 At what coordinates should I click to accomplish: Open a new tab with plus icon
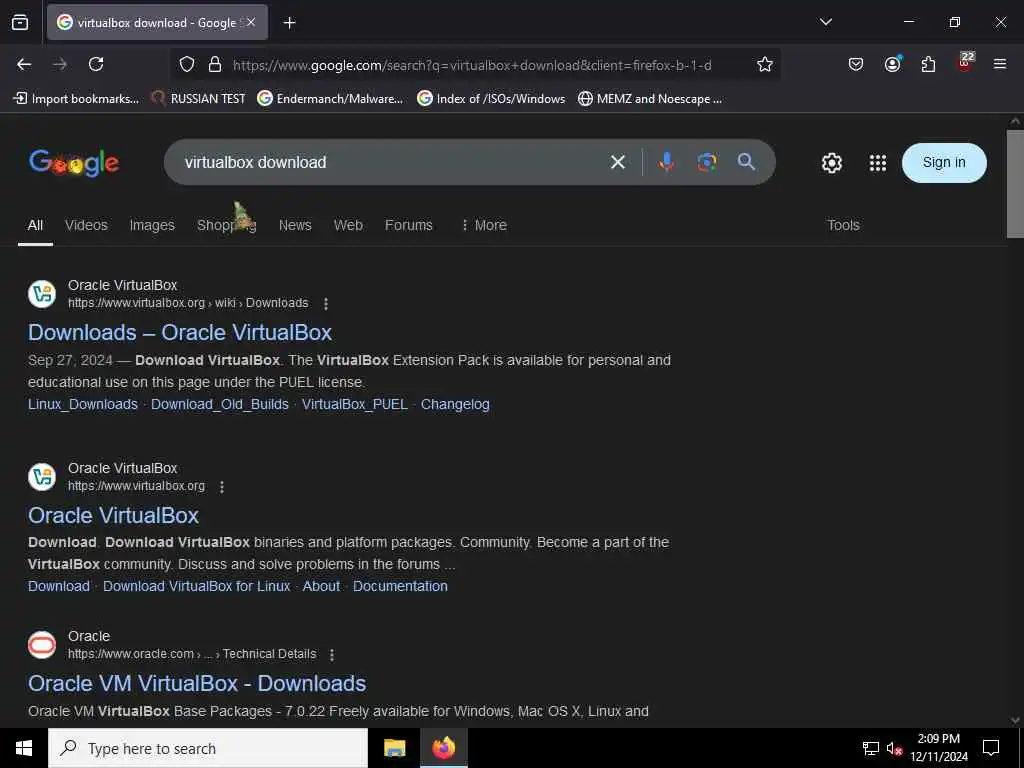289,23
